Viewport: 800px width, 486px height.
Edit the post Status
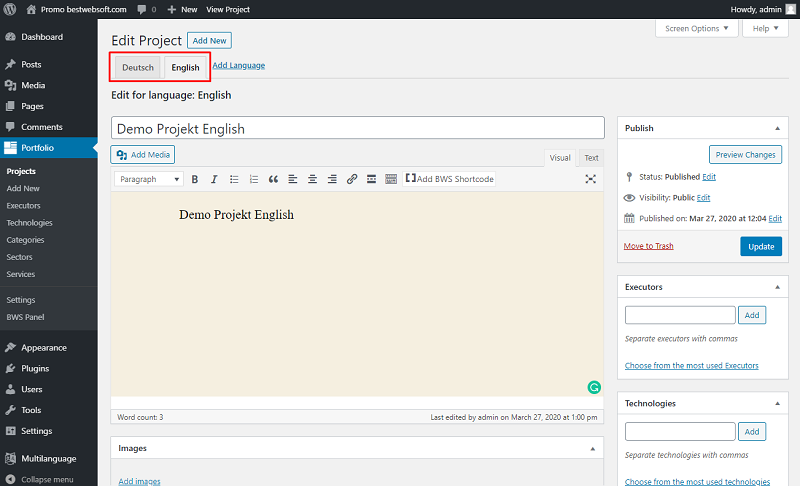click(x=709, y=177)
